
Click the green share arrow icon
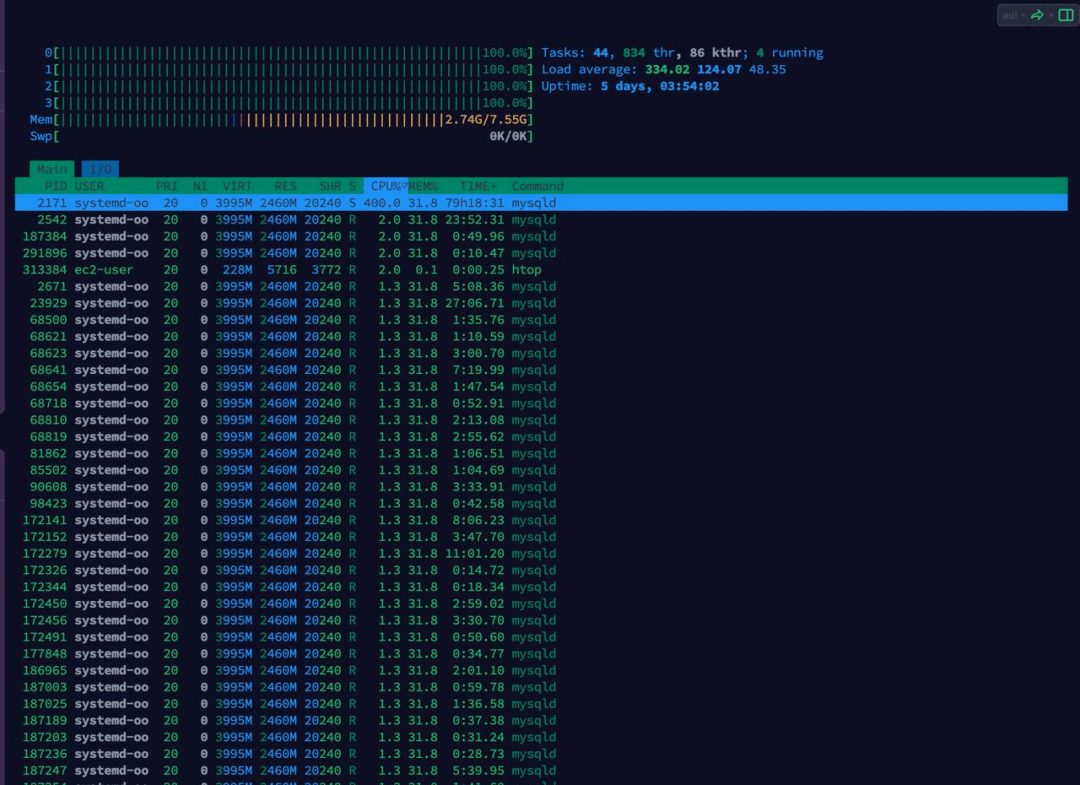pyautogui.click(x=1037, y=15)
